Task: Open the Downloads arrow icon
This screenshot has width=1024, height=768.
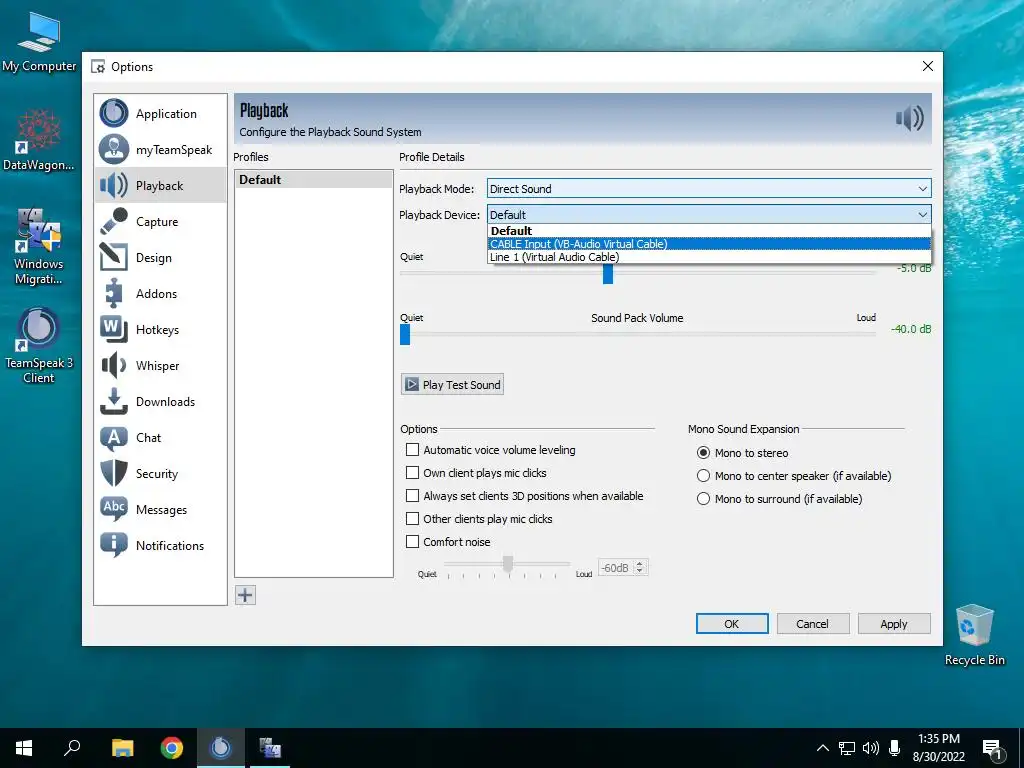Action: pos(114,401)
